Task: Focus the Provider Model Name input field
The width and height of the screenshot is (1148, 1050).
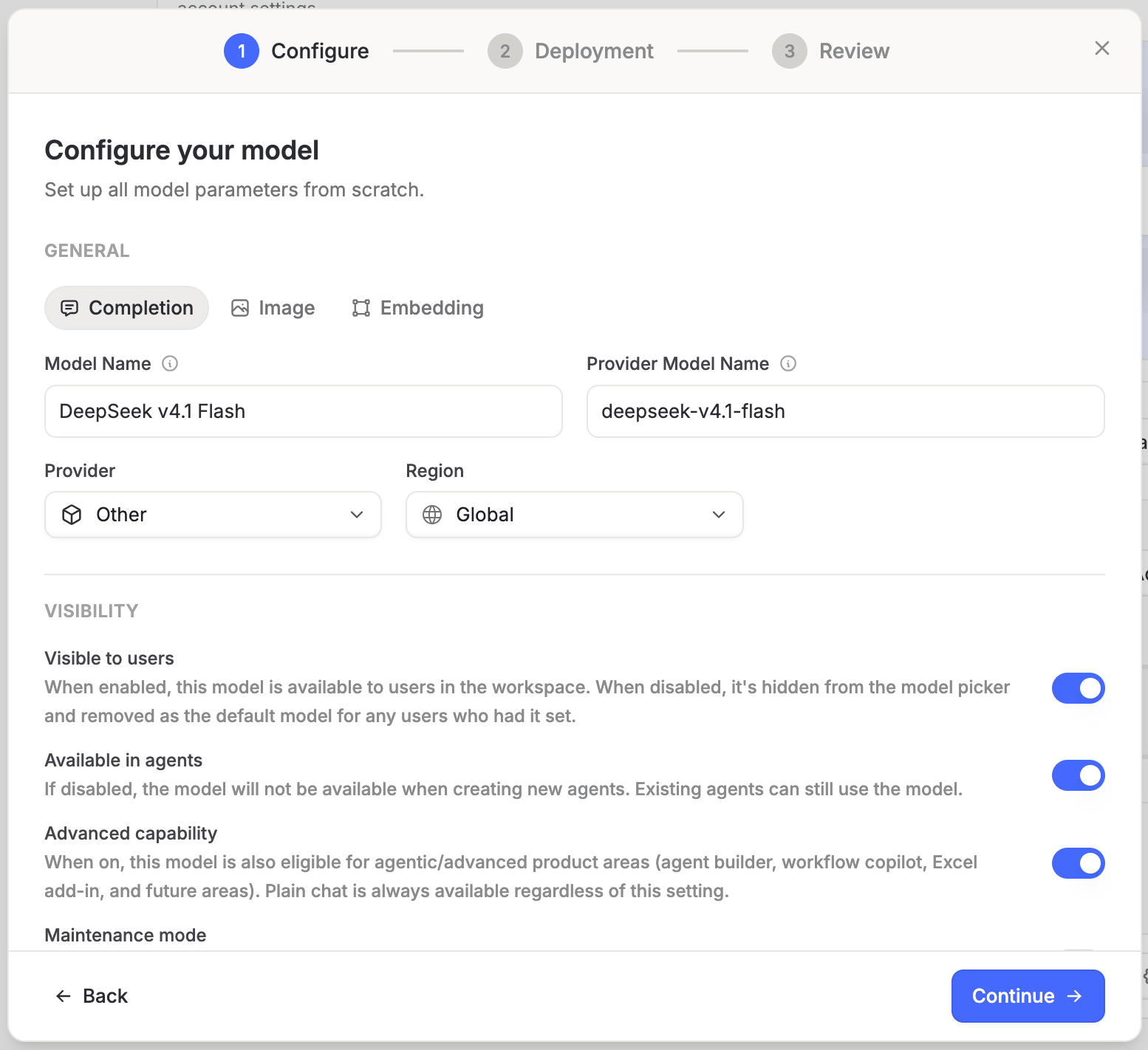Action: pyautogui.click(x=845, y=411)
